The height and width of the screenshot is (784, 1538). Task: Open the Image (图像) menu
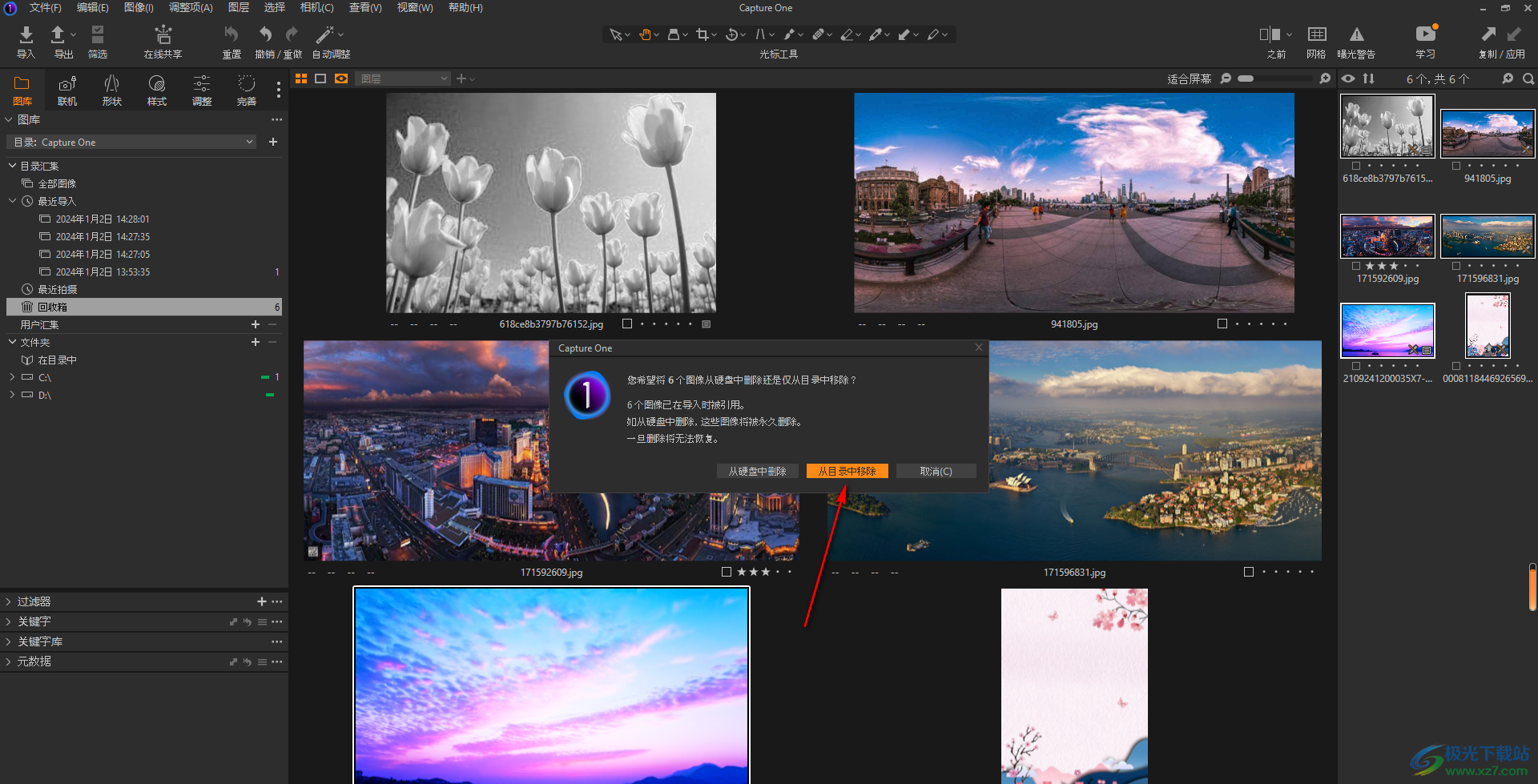[x=139, y=8]
